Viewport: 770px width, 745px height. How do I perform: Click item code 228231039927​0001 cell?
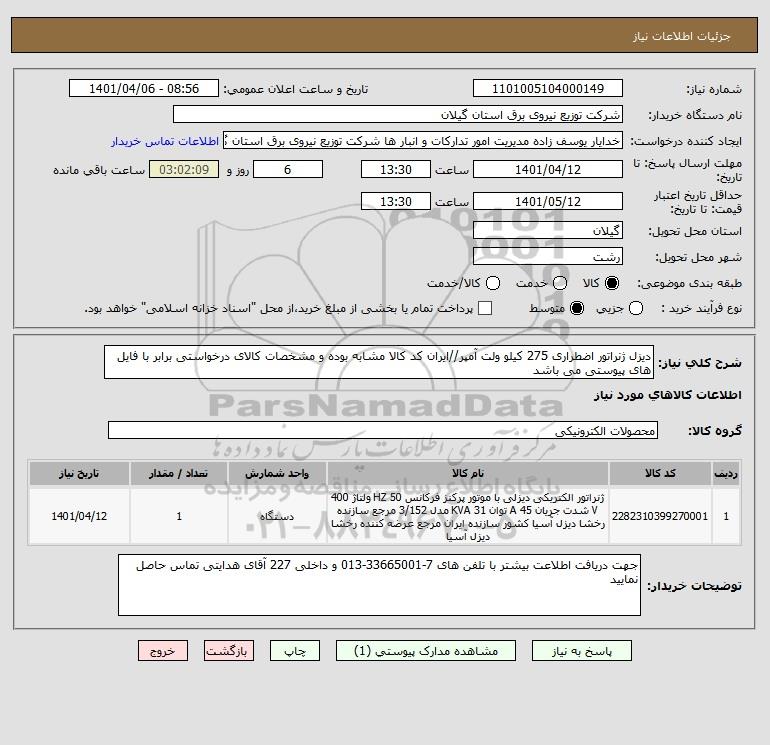tap(660, 517)
